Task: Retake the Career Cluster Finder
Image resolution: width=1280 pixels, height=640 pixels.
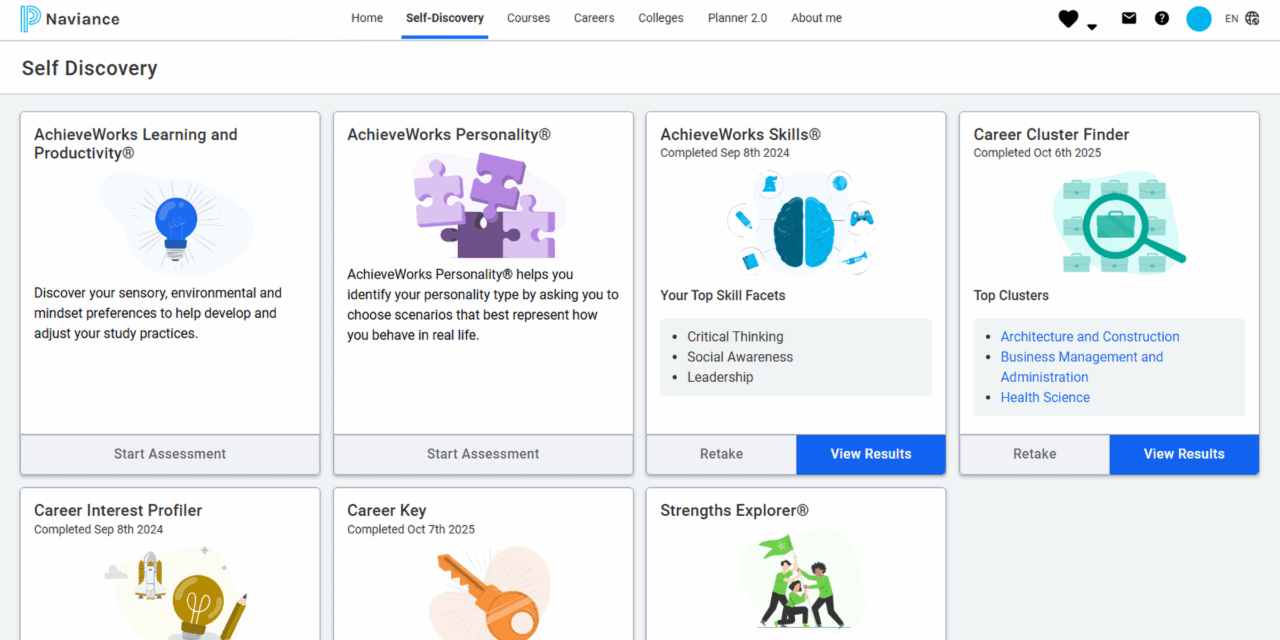Action: (x=1034, y=454)
